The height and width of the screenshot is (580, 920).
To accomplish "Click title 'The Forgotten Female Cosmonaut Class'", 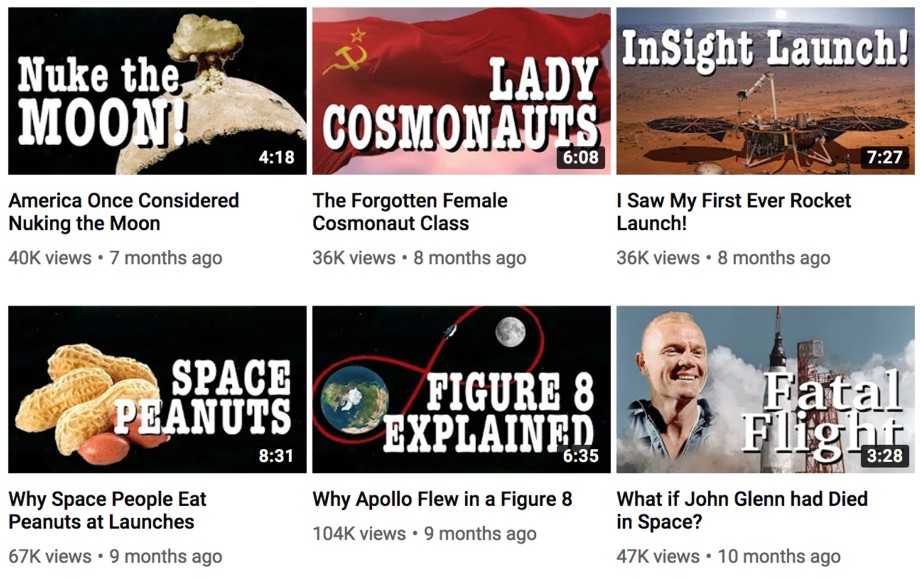I will (410, 212).
